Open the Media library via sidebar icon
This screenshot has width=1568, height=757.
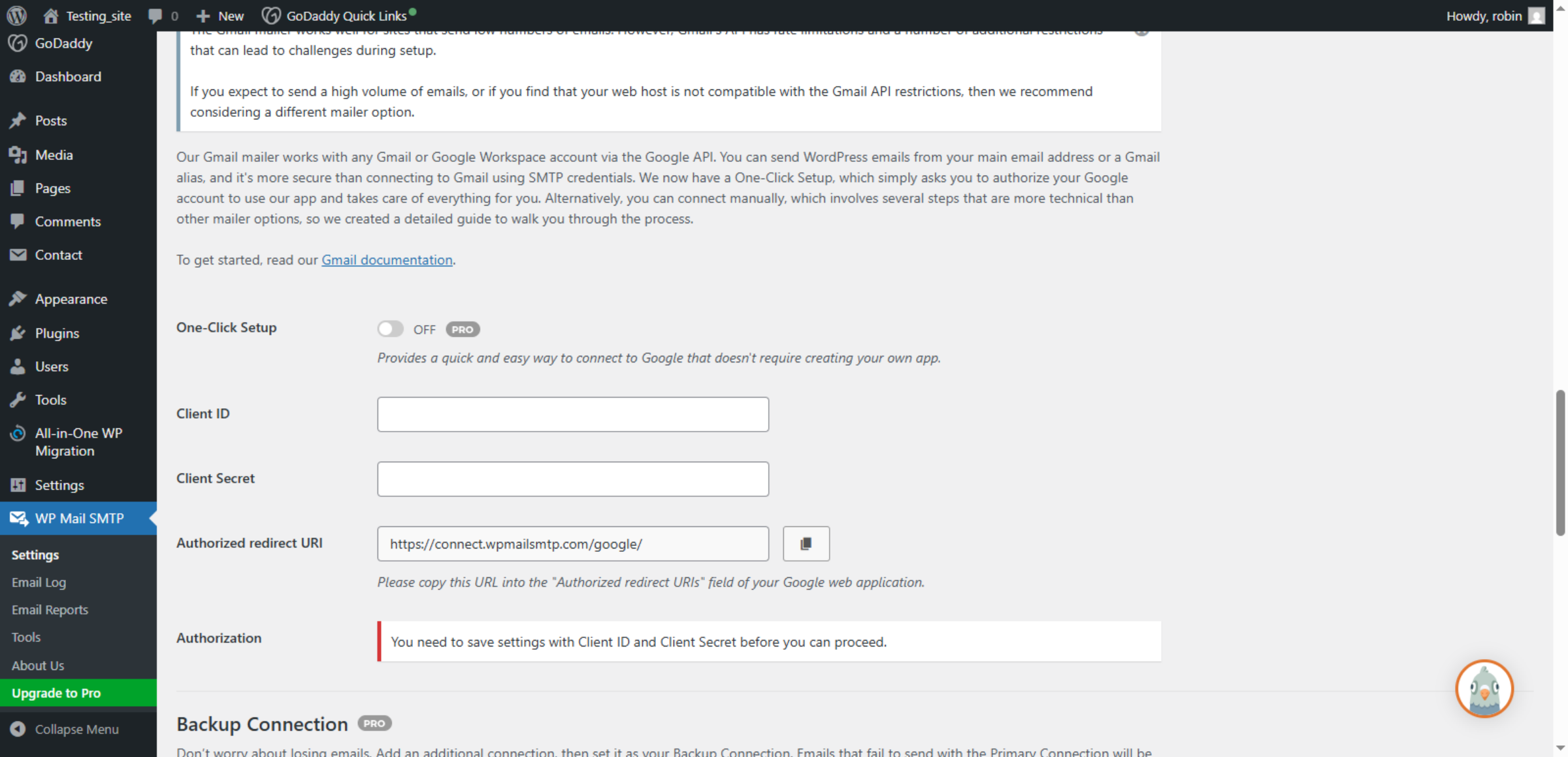18,155
